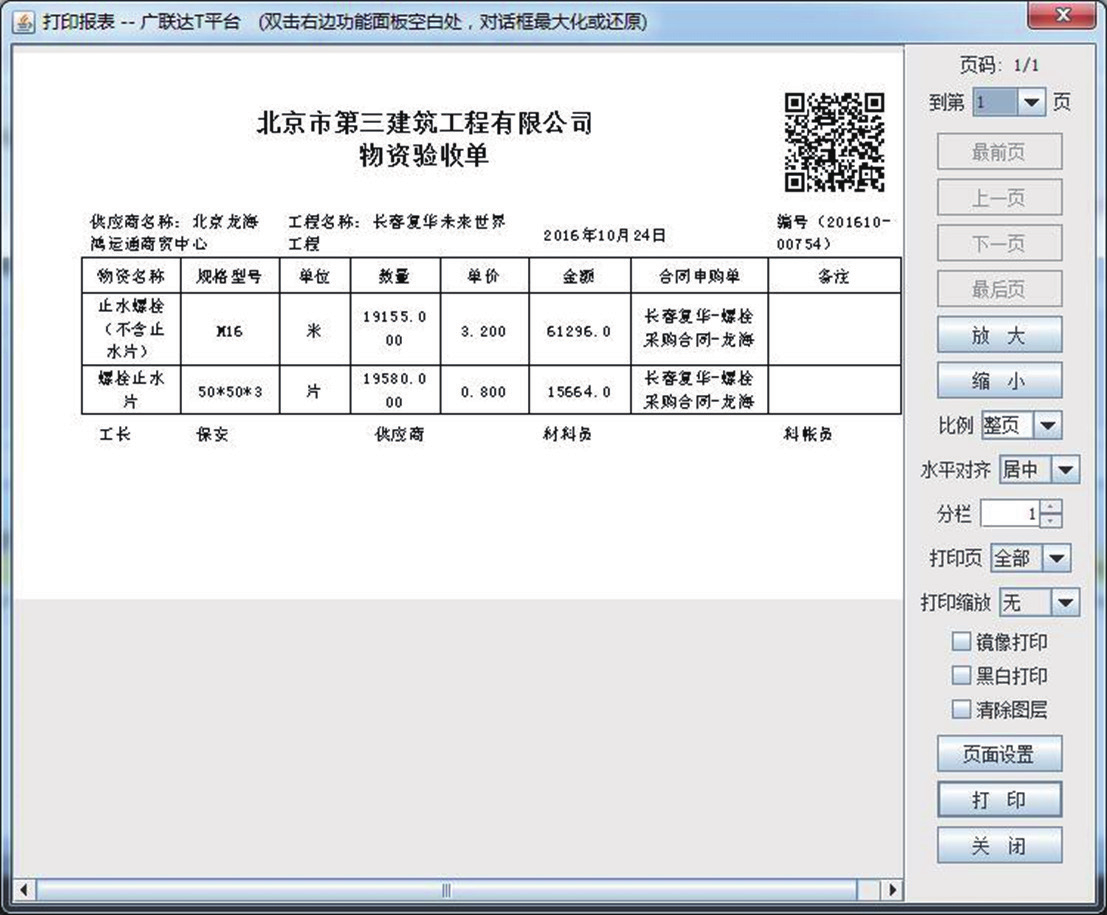Click the QR code on the receipt
The height and width of the screenshot is (915, 1107).
click(834, 141)
